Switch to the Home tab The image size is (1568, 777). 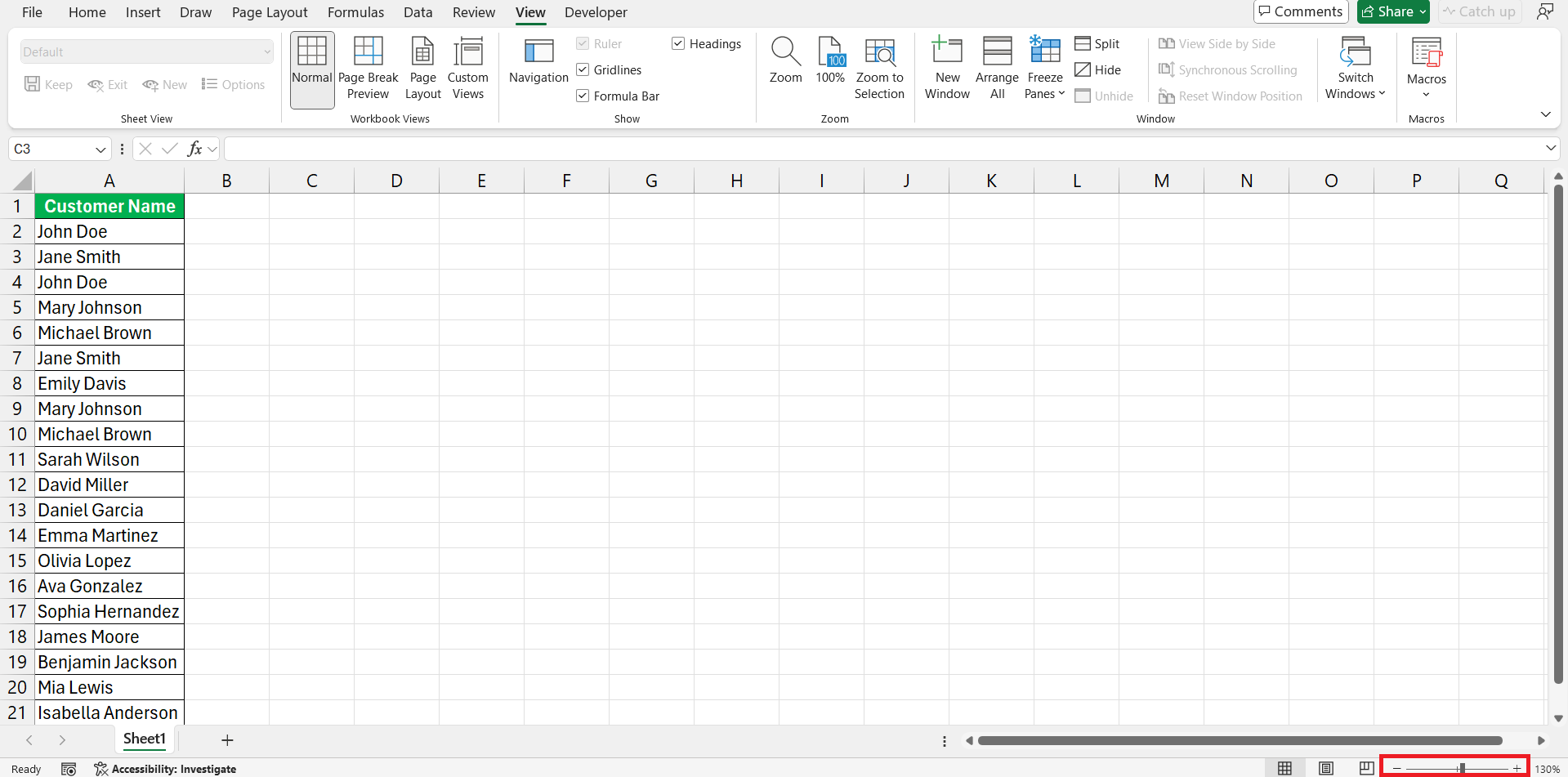point(87,12)
